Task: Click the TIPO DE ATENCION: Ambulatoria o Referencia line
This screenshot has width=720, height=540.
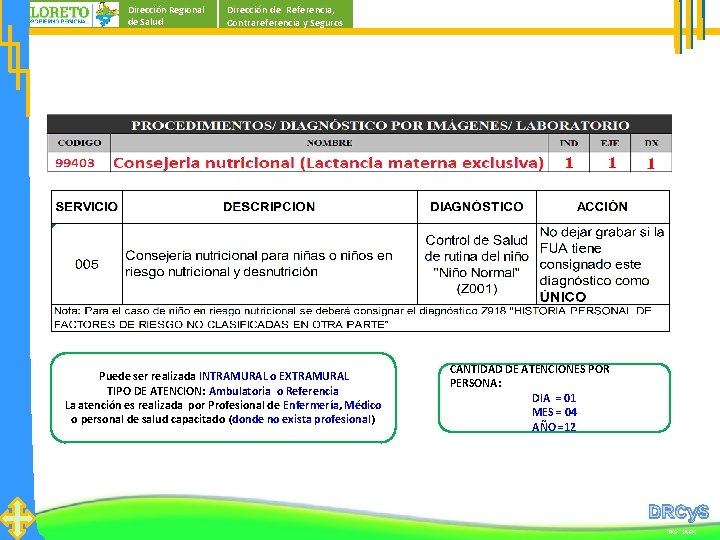Action: point(223,391)
